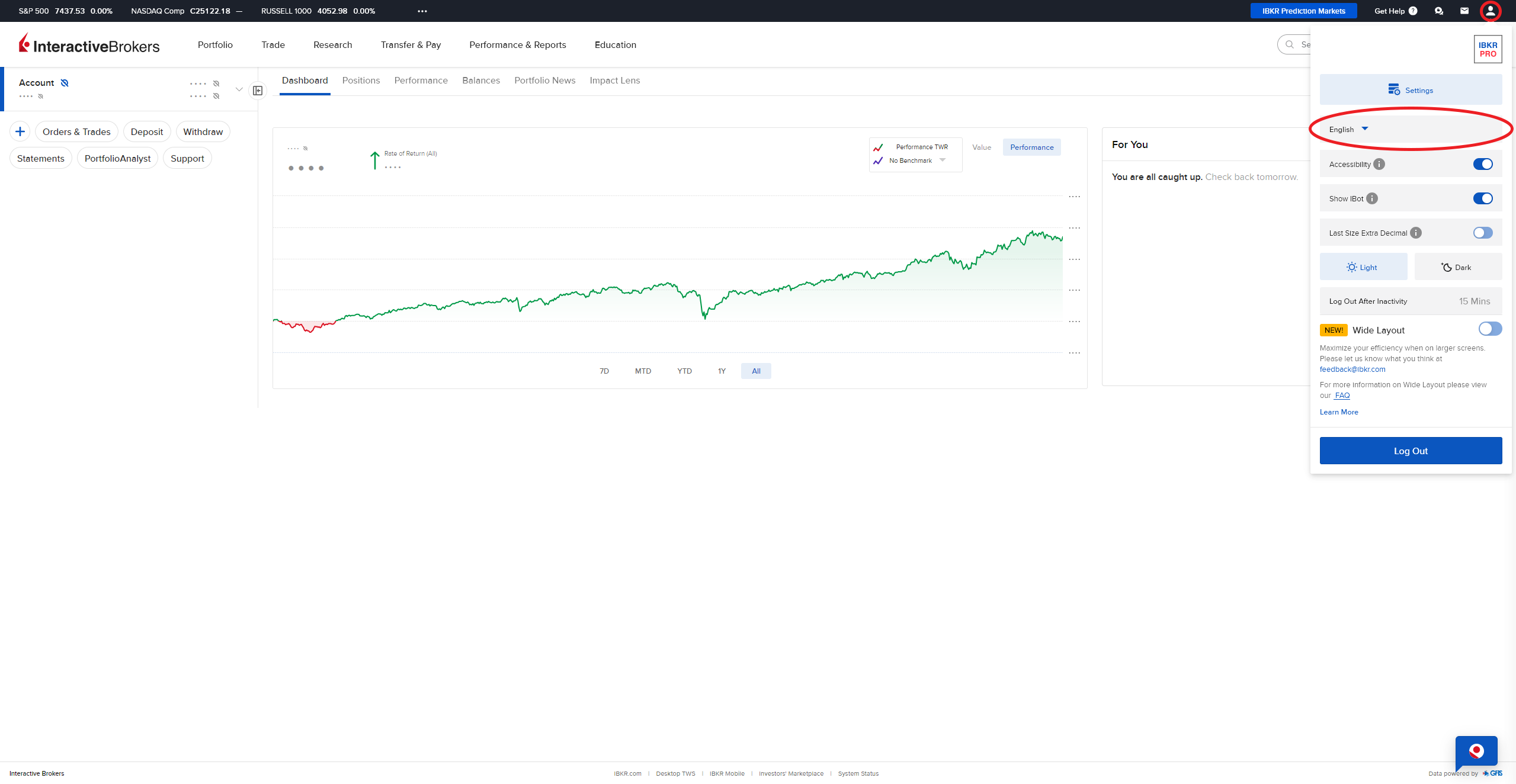Image resolution: width=1516 pixels, height=784 pixels.
Task: Set chart range to 7D
Action: 604,371
